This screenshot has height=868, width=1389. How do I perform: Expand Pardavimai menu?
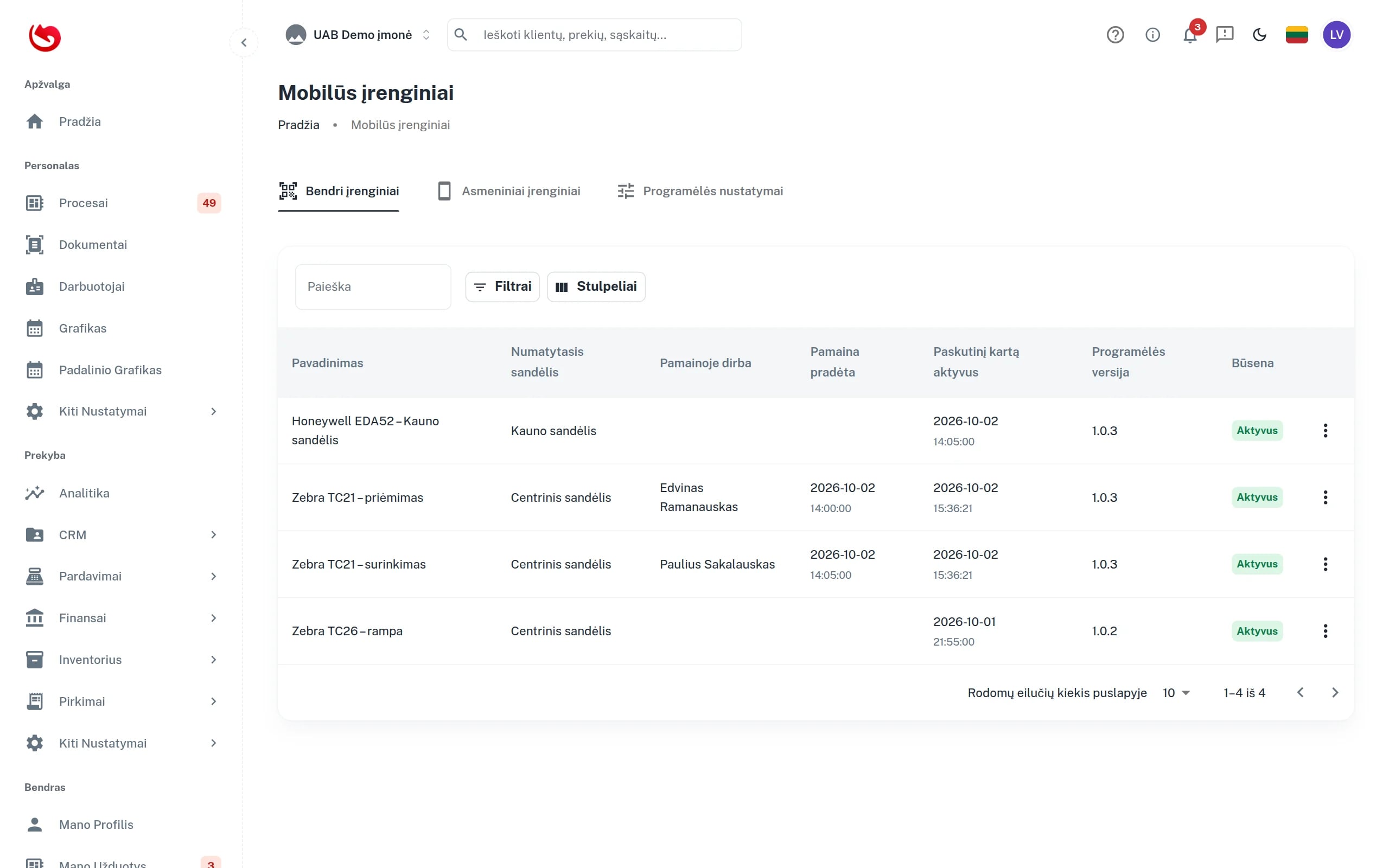point(122,576)
